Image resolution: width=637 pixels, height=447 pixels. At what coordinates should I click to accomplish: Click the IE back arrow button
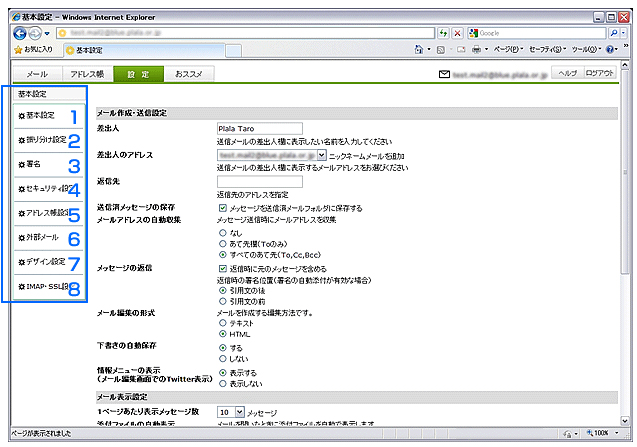[x=19, y=33]
